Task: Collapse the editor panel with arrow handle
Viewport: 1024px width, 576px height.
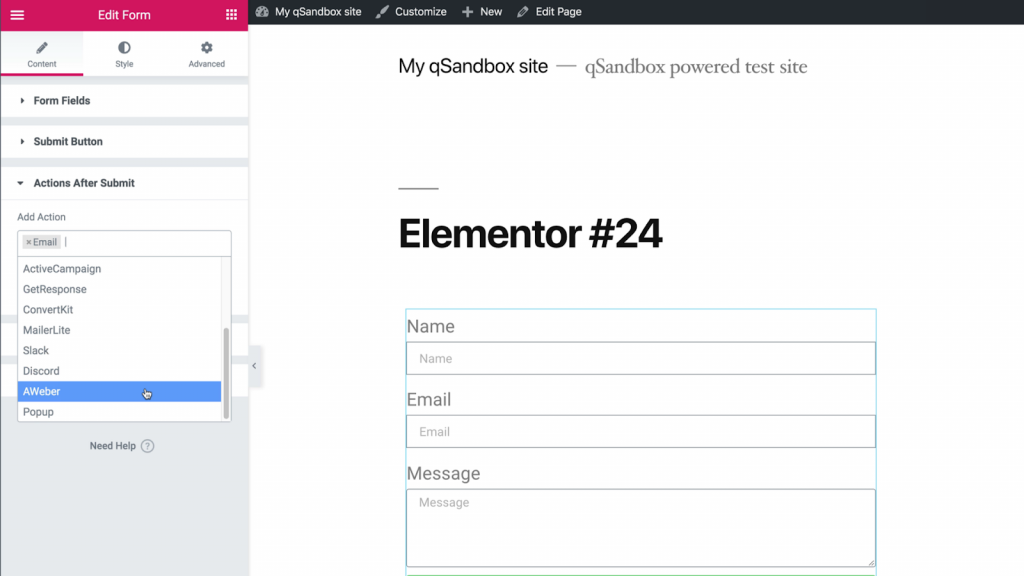Action: click(254, 366)
